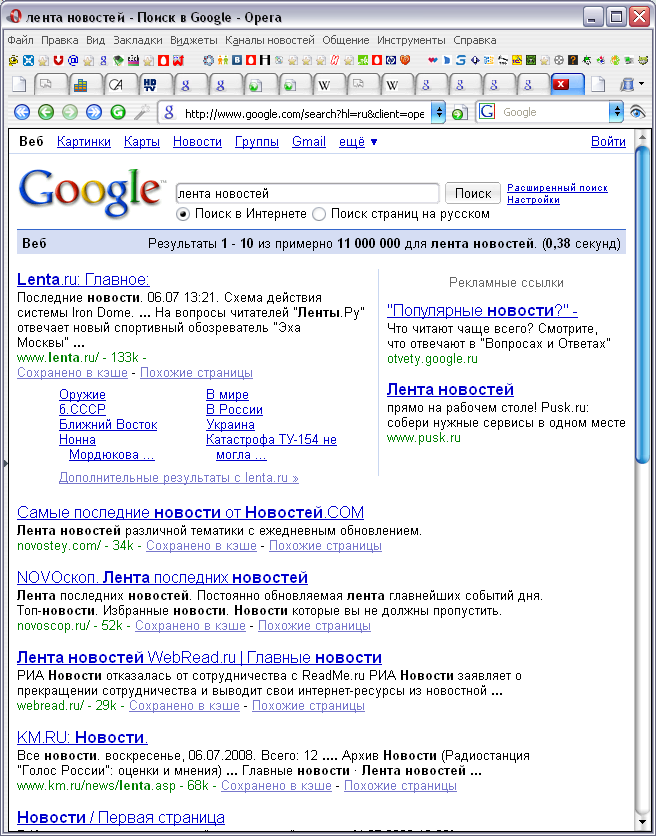The height and width of the screenshot is (836, 656).
Task: Click the Поиск search button
Action: [x=473, y=193]
